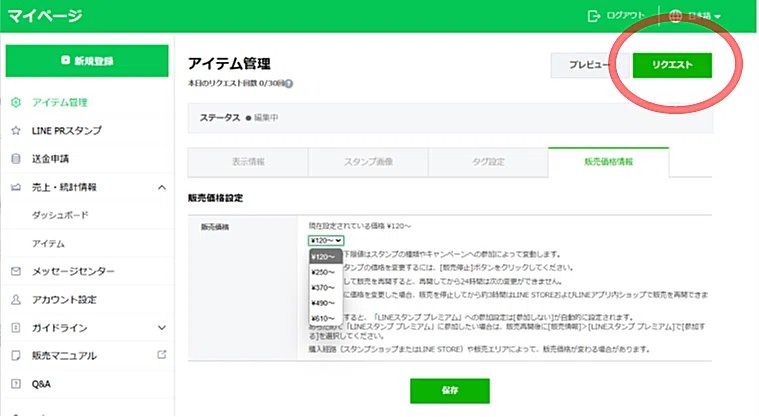This screenshot has width=759, height=417.
Task: Open the プレビュー preview button
Action: 590,65
